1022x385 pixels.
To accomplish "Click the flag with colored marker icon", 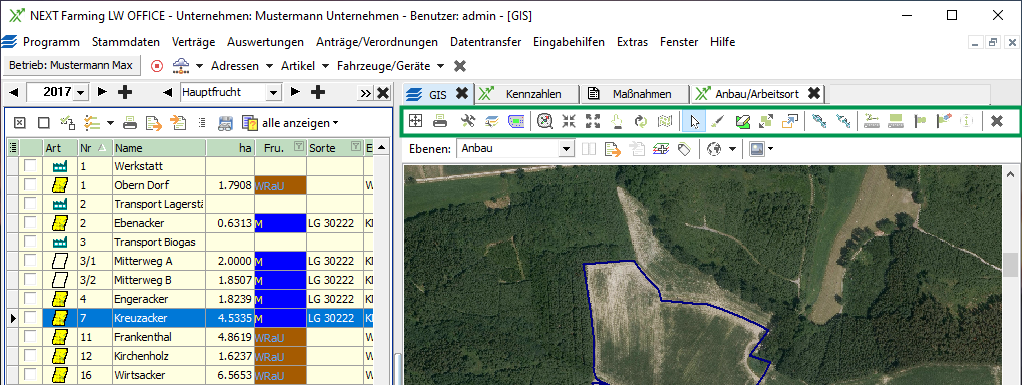I will (944, 121).
